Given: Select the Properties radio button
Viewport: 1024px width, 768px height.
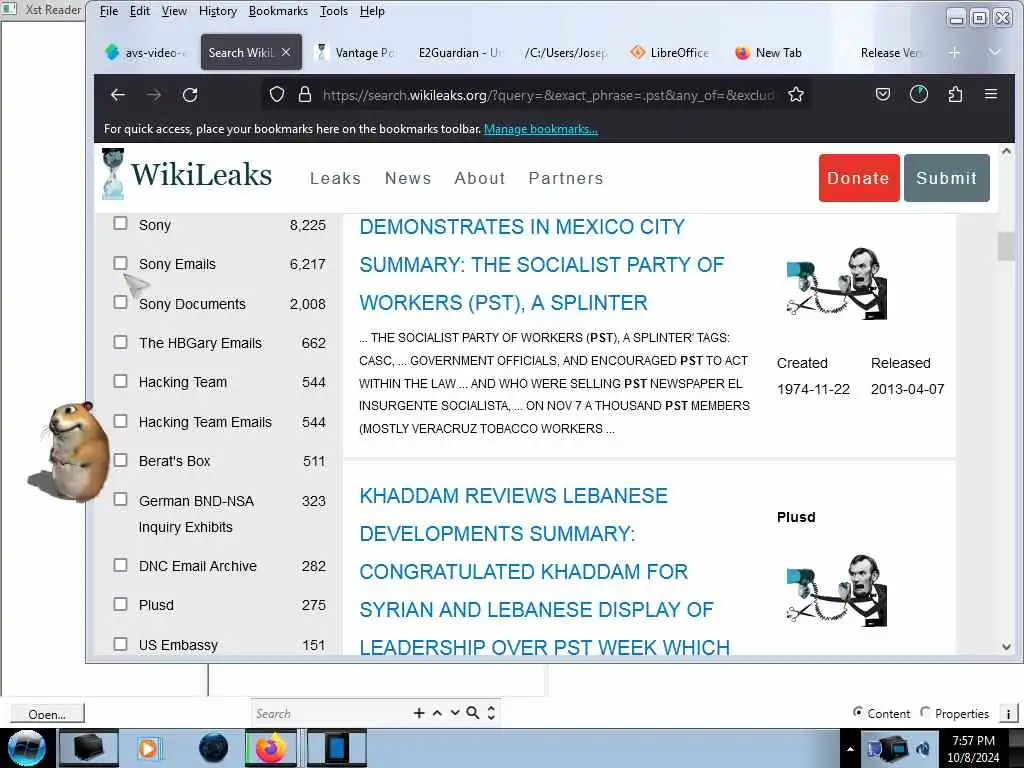Looking at the screenshot, I should click(x=925, y=712).
